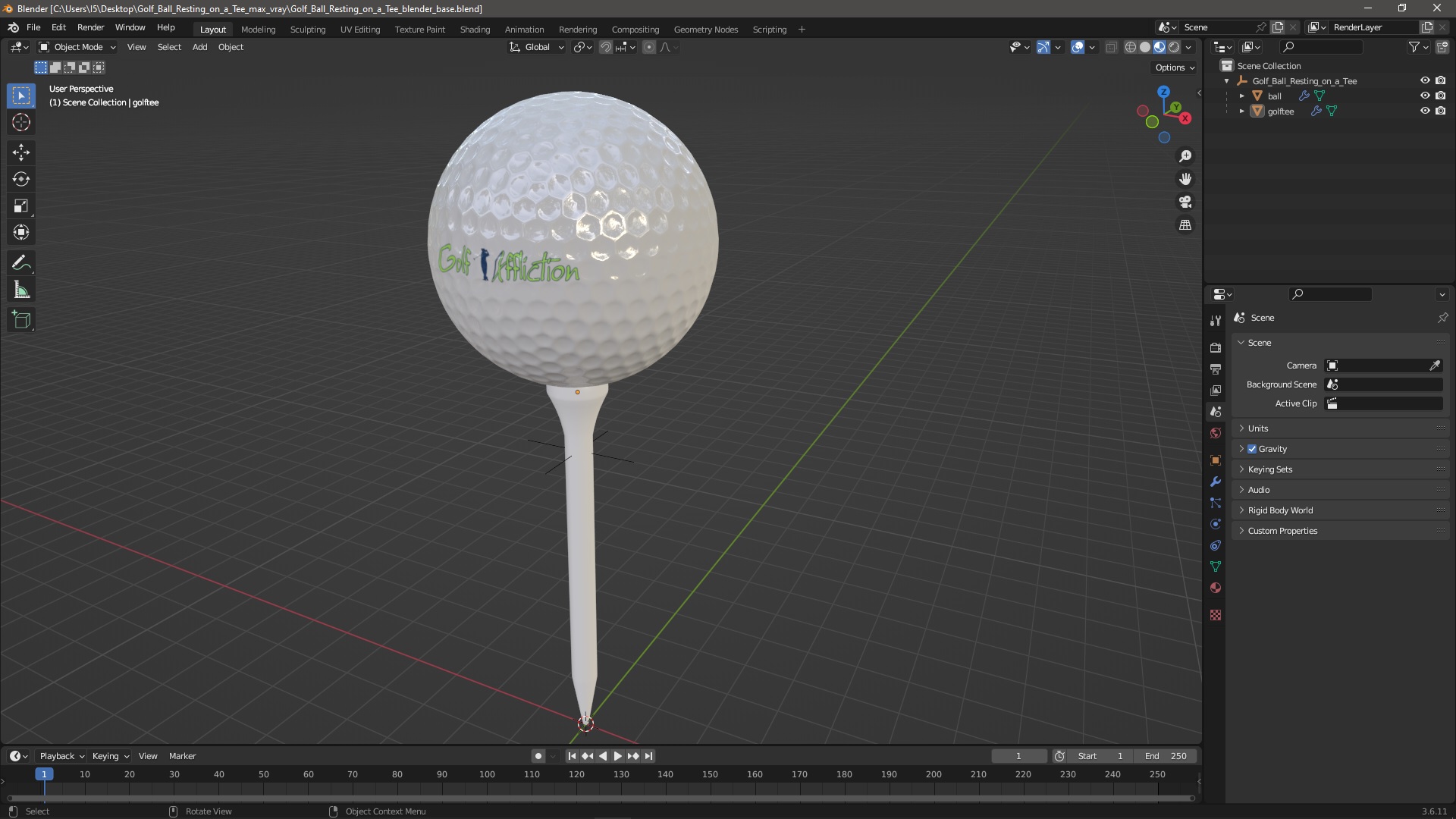Click the timeline horizontal scrollbar

[x=601, y=798]
